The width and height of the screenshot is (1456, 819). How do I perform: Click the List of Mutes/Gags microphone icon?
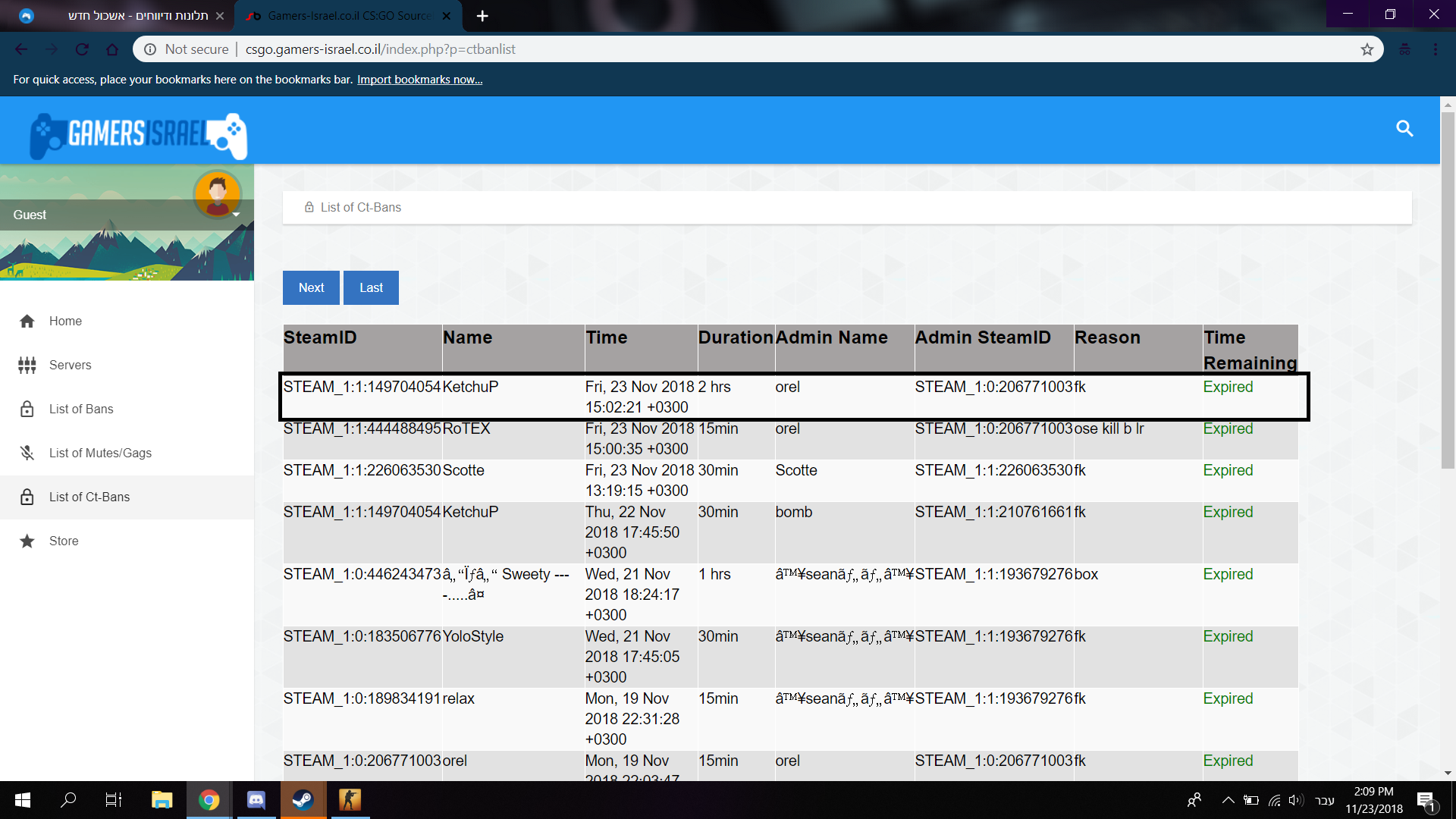click(x=27, y=453)
